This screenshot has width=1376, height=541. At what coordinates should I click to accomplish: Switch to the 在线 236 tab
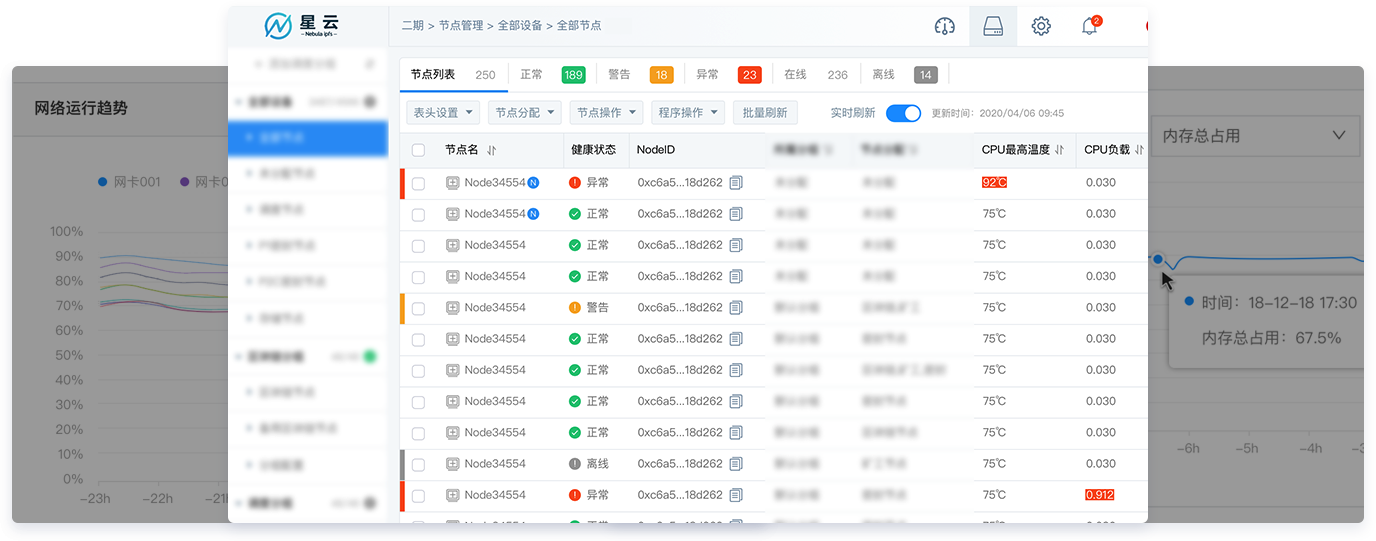click(x=816, y=75)
